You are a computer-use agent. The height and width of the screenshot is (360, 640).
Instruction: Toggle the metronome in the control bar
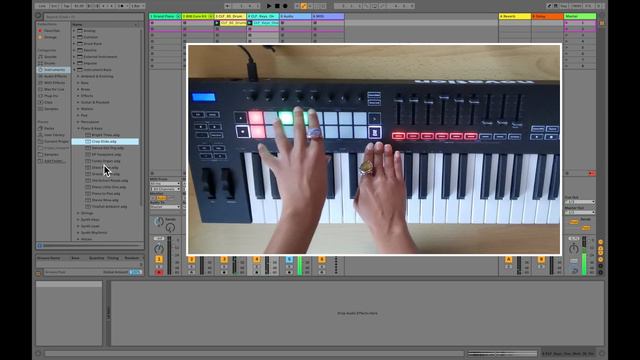click(121, 6)
